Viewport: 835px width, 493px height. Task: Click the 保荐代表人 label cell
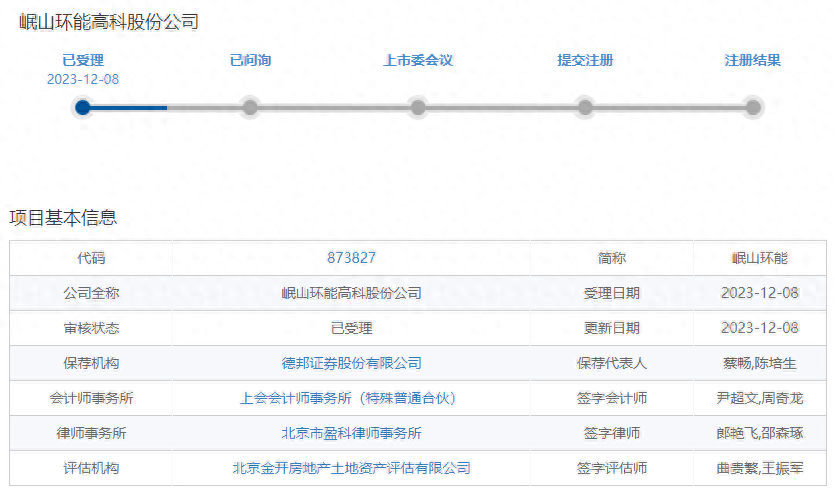point(612,363)
